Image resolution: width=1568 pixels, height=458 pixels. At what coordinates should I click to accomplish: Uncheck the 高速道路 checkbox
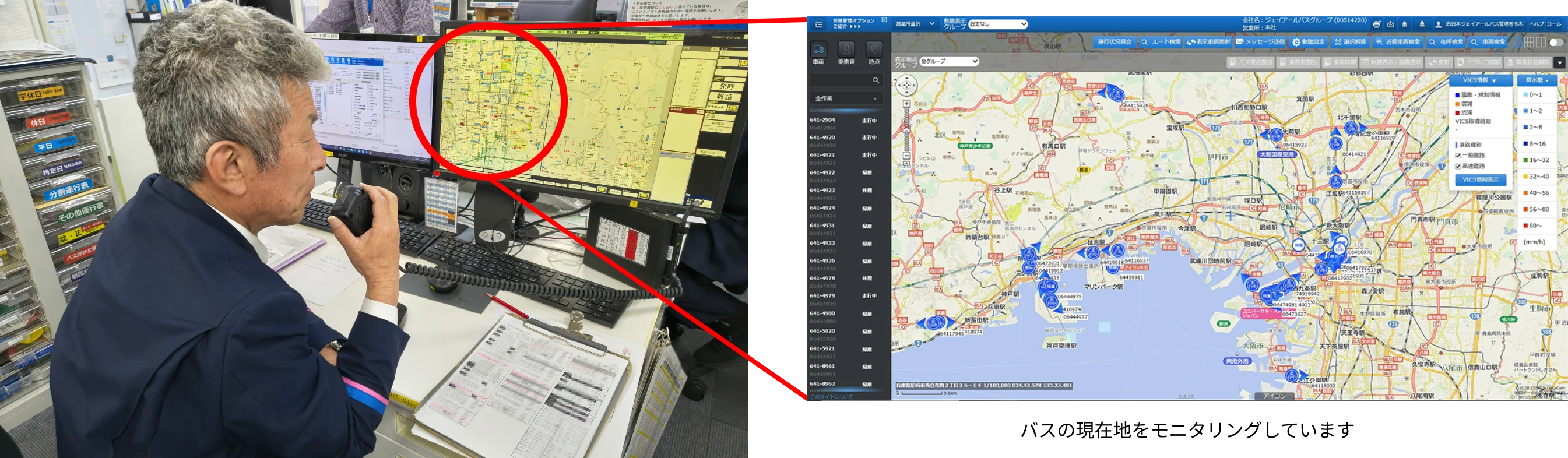1458,166
